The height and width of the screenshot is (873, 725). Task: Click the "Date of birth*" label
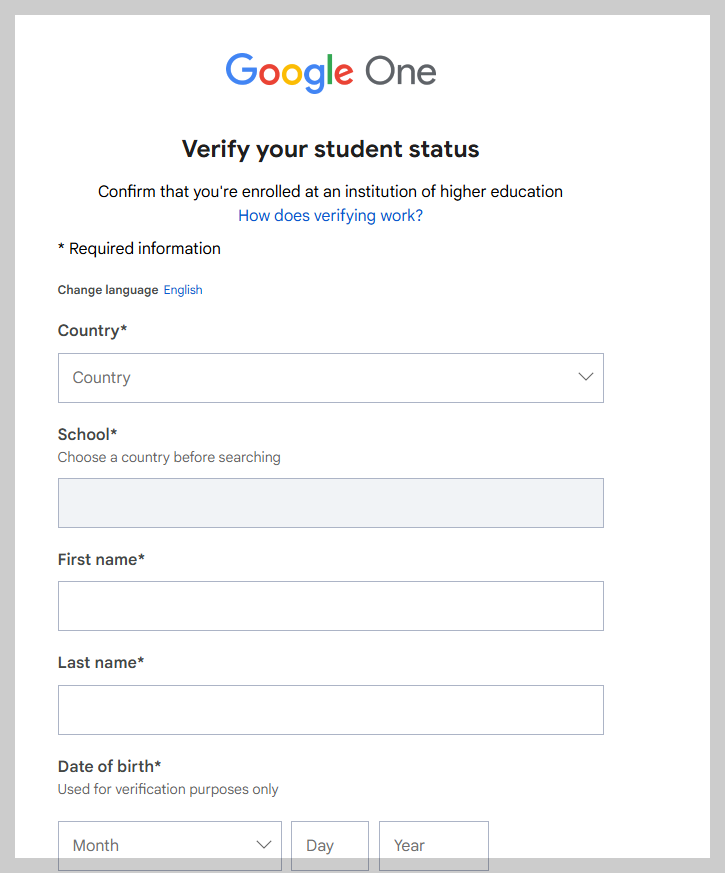109,767
